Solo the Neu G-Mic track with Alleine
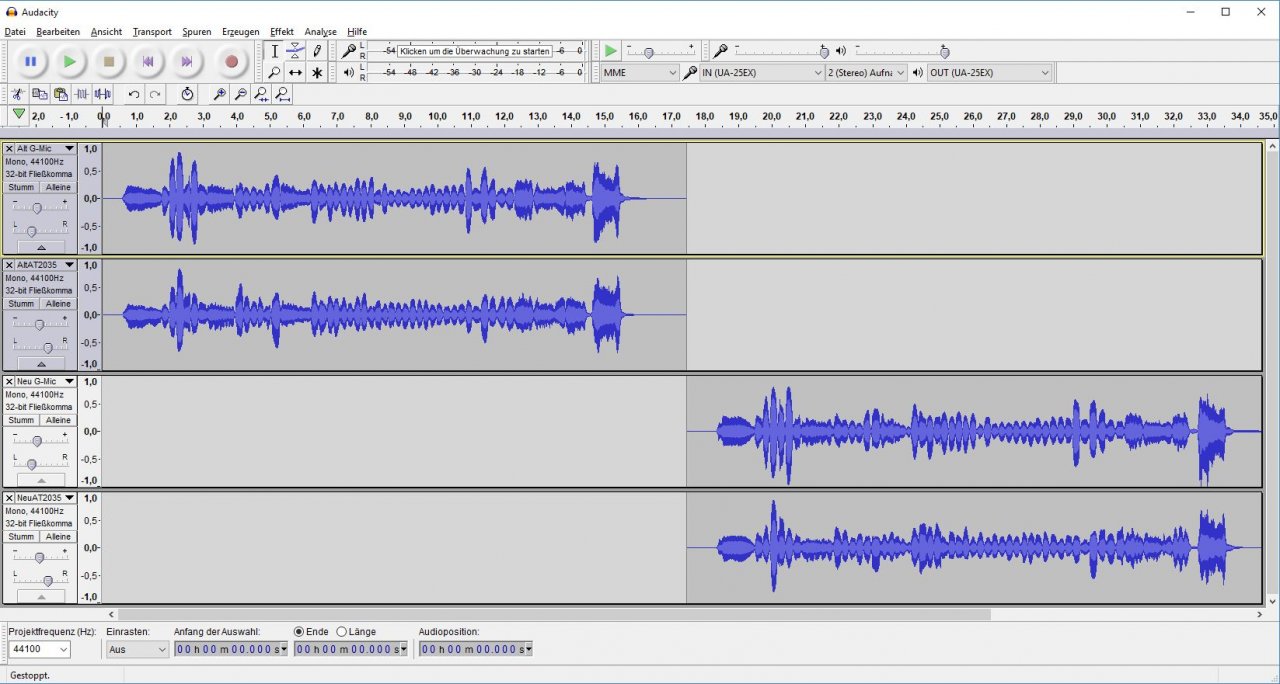 click(58, 420)
